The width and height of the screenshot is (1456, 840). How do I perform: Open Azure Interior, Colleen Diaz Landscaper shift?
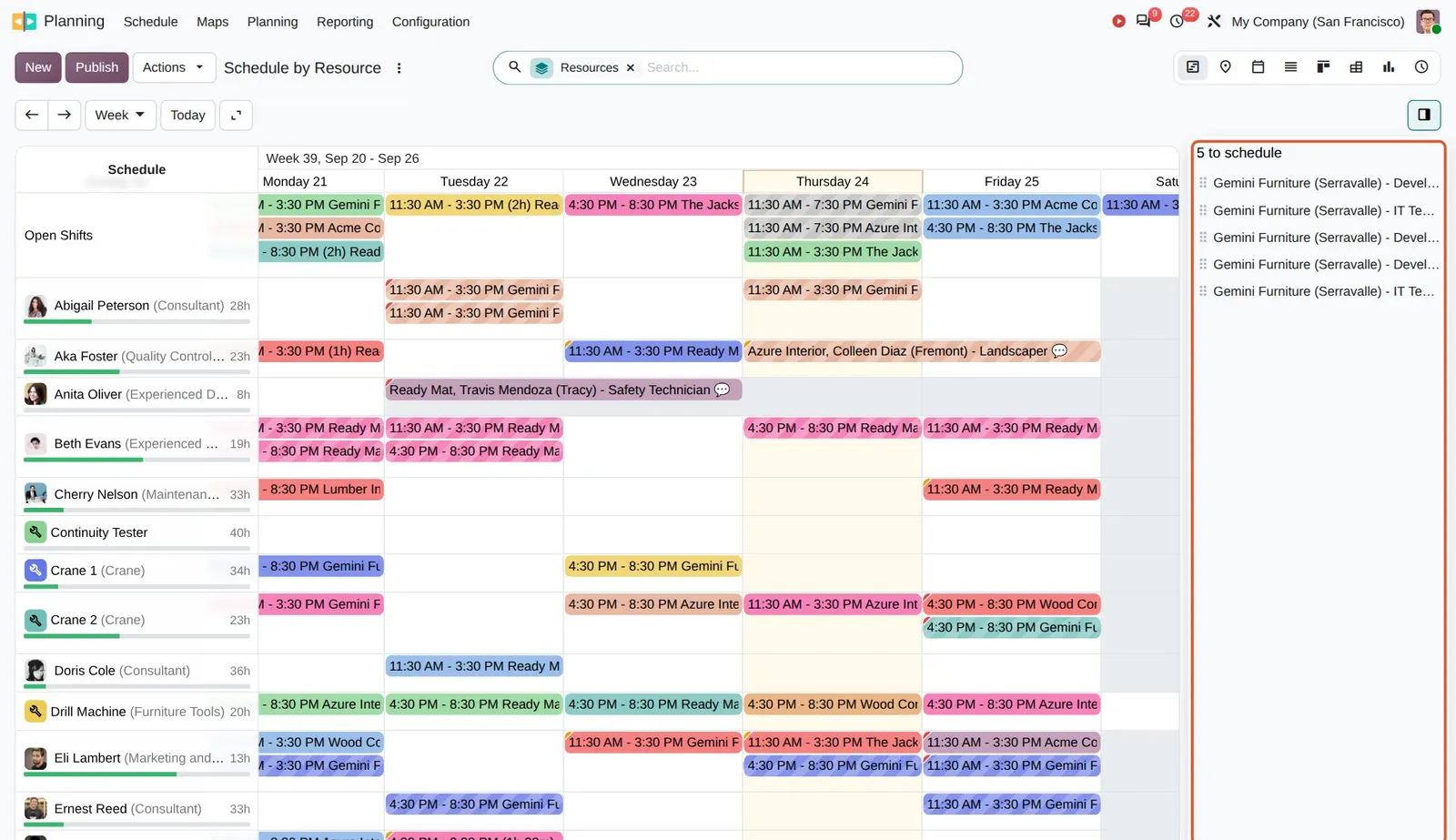pos(922,351)
